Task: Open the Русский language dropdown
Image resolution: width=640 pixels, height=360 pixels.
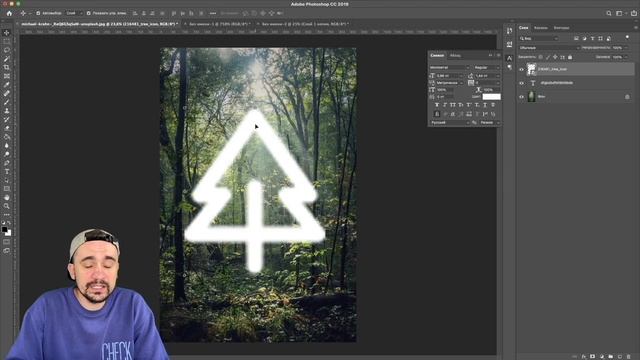Action: (449, 122)
